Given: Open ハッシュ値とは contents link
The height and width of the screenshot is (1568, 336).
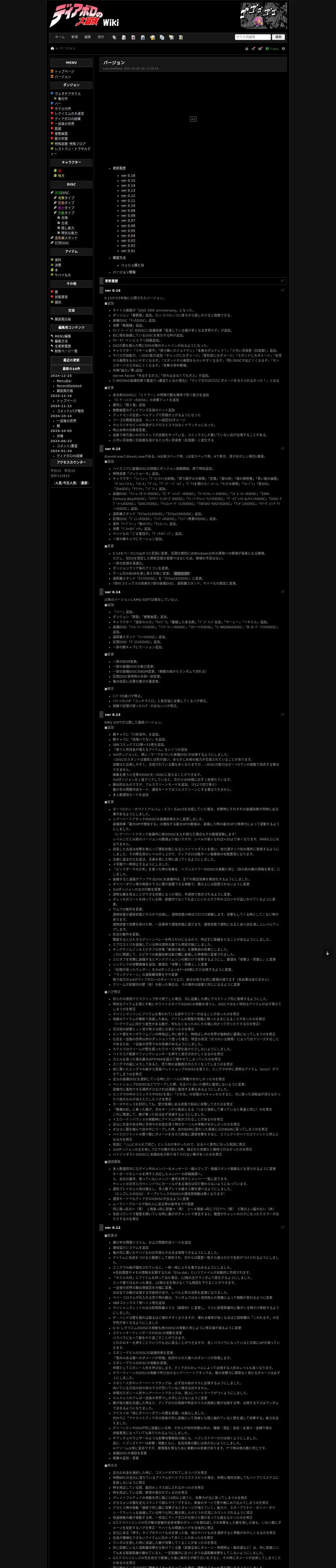Looking at the screenshot, I should coord(132,266).
